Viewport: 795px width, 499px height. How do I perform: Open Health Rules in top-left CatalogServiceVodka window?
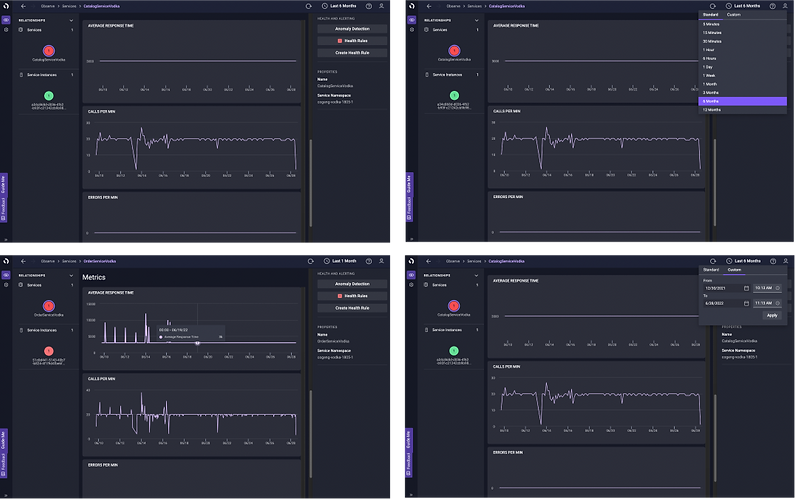352,41
